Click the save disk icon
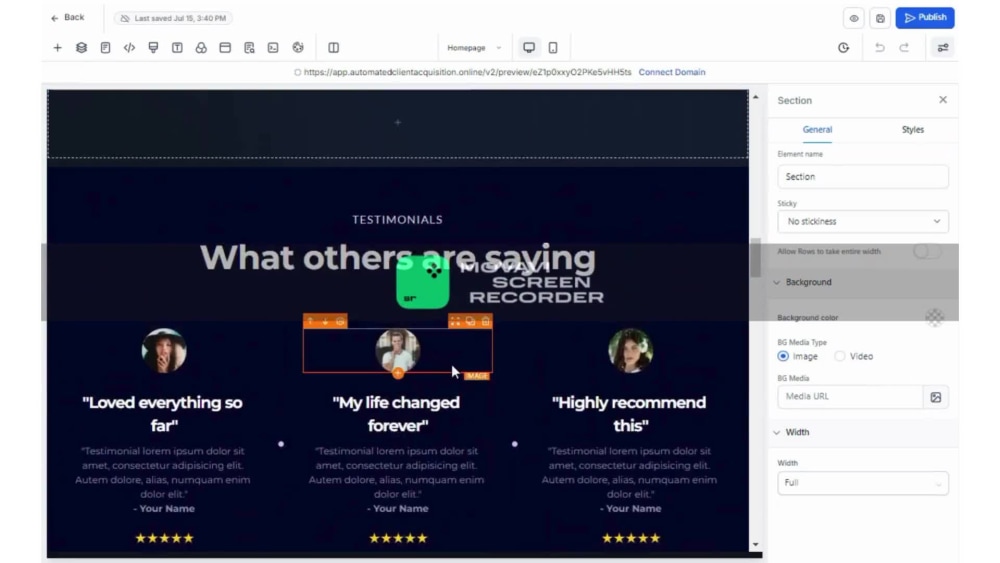 [x=880, y=18]
